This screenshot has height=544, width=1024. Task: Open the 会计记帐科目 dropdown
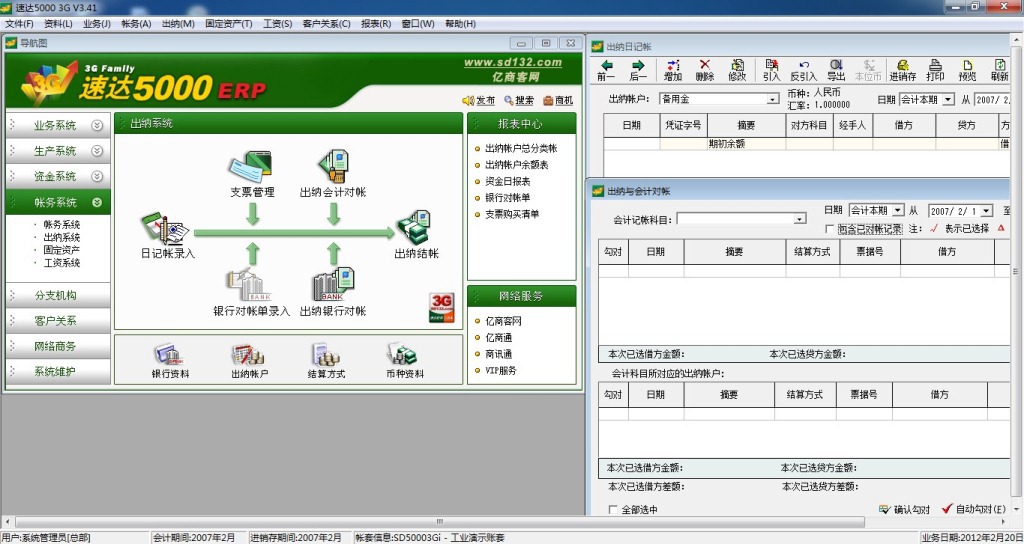pos(800,219)
